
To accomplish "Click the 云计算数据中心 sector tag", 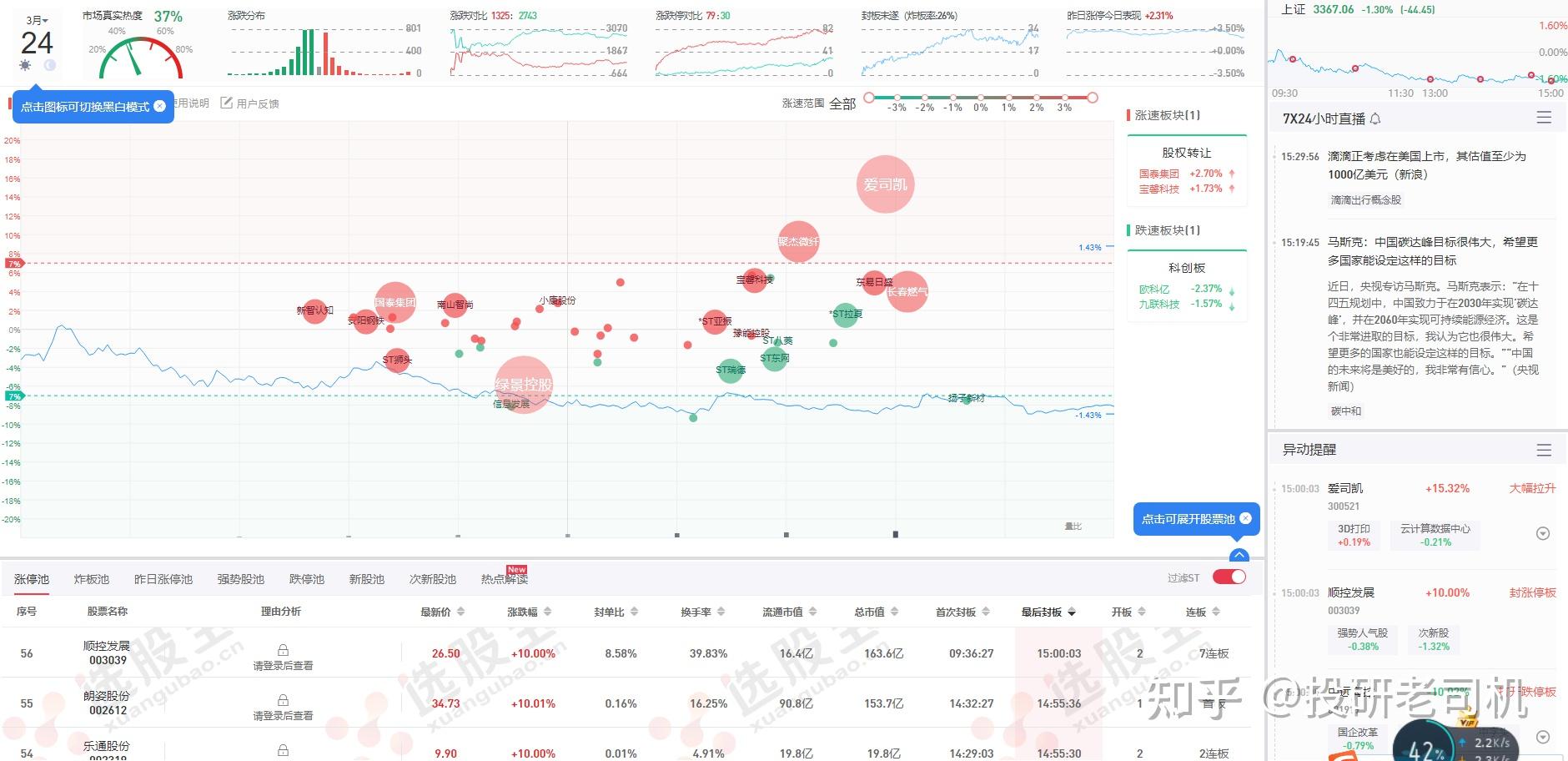I will [1435, 535].
